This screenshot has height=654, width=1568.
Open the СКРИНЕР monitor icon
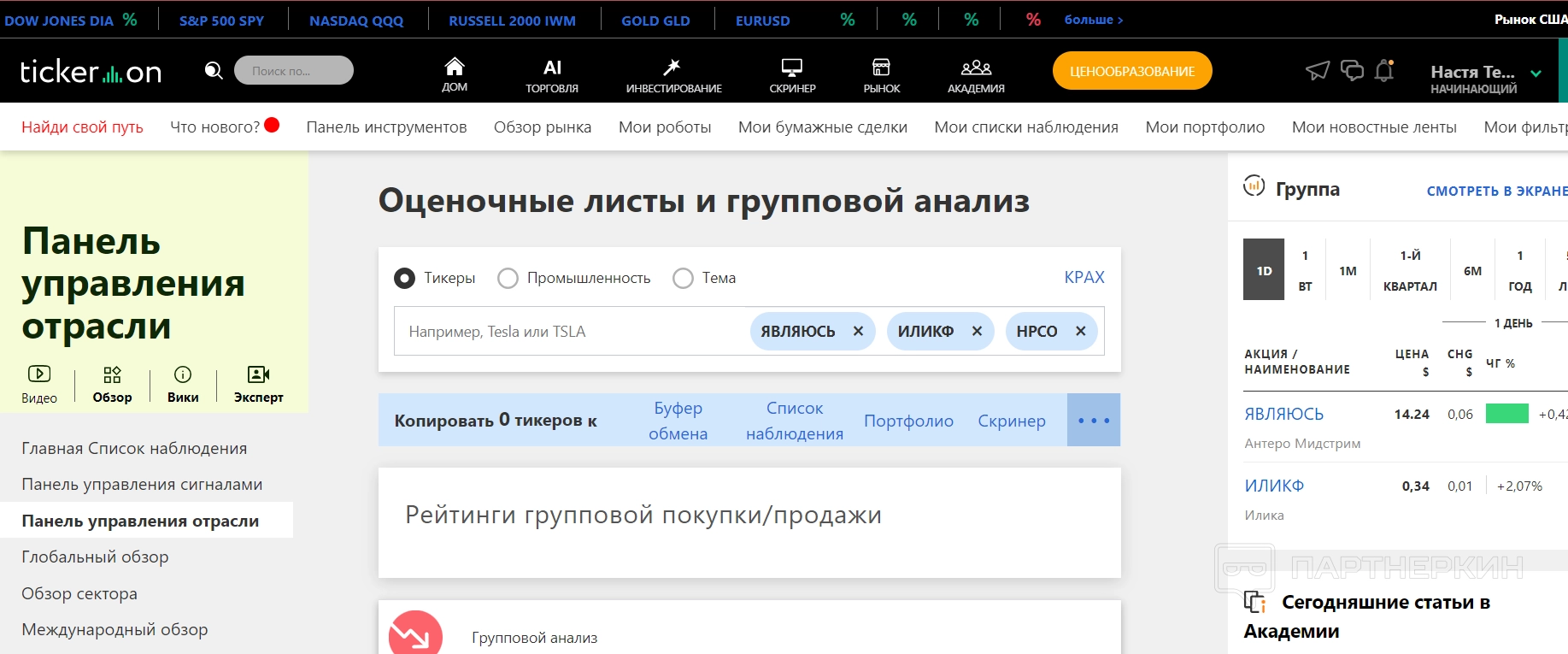click(792, 68)
